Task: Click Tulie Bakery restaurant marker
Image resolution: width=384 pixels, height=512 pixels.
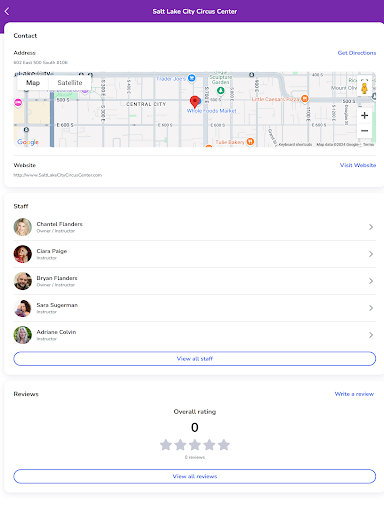Action: pos(250,141)
